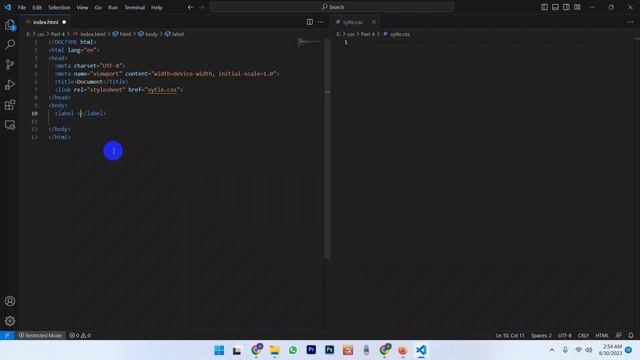Open the Run menu
Image resolution: width=640 pixels, height=360 pixels.
[x=113, y=7]
